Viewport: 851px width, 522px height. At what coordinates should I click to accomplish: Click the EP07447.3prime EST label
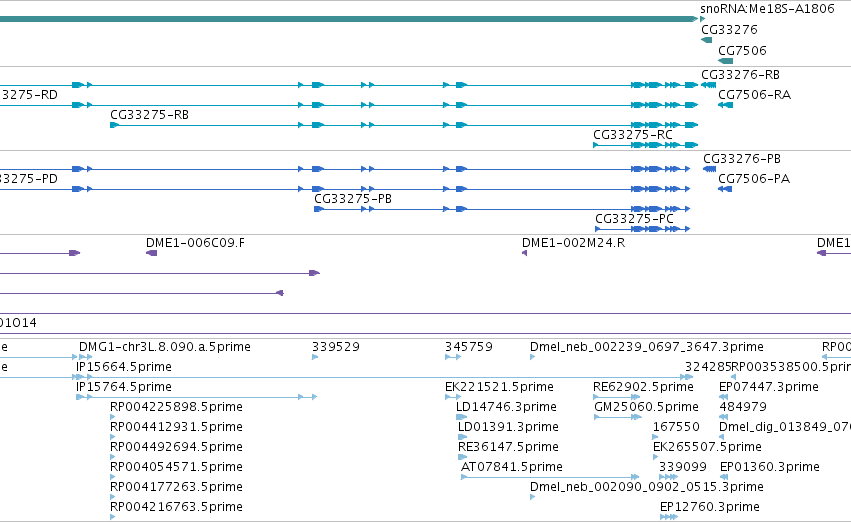click(769, 387)
